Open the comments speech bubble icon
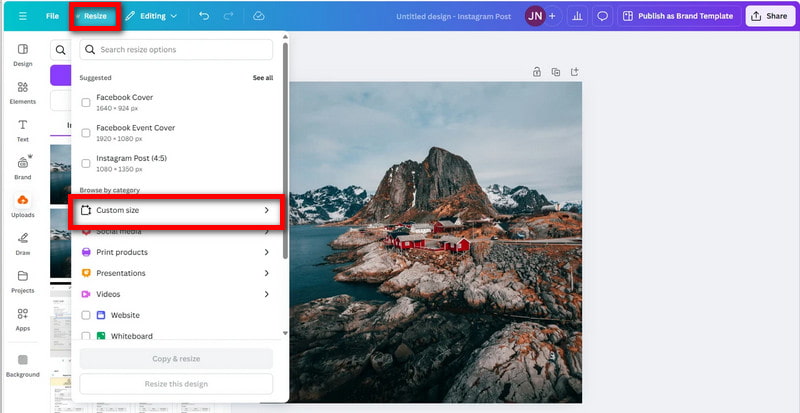The height and width of the screenshot is (413, 800). tap(602, 16)
